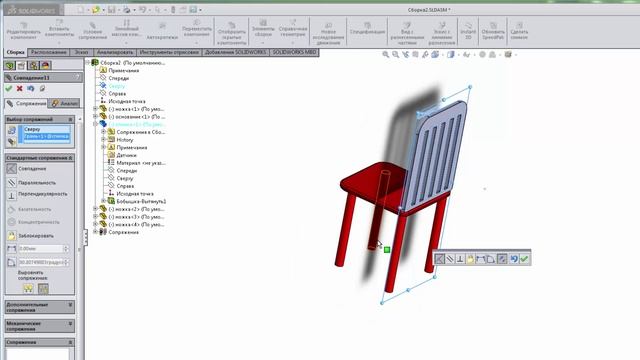
Task: Switch to the SOLIDWORKS MBD tab
Action: 294,52
